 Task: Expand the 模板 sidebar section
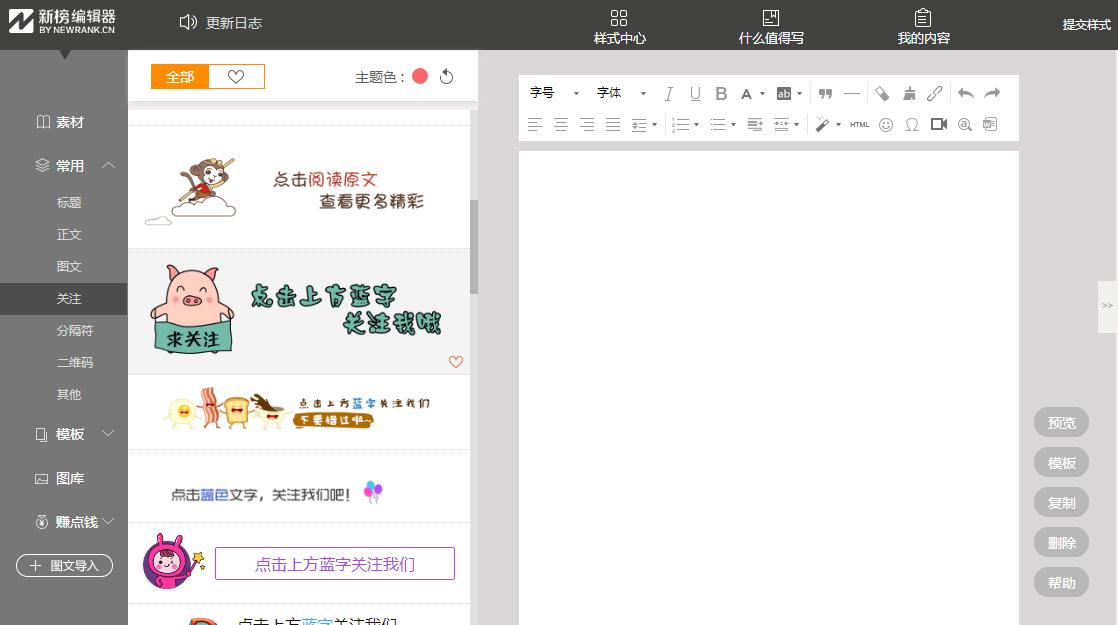[108, 434]
